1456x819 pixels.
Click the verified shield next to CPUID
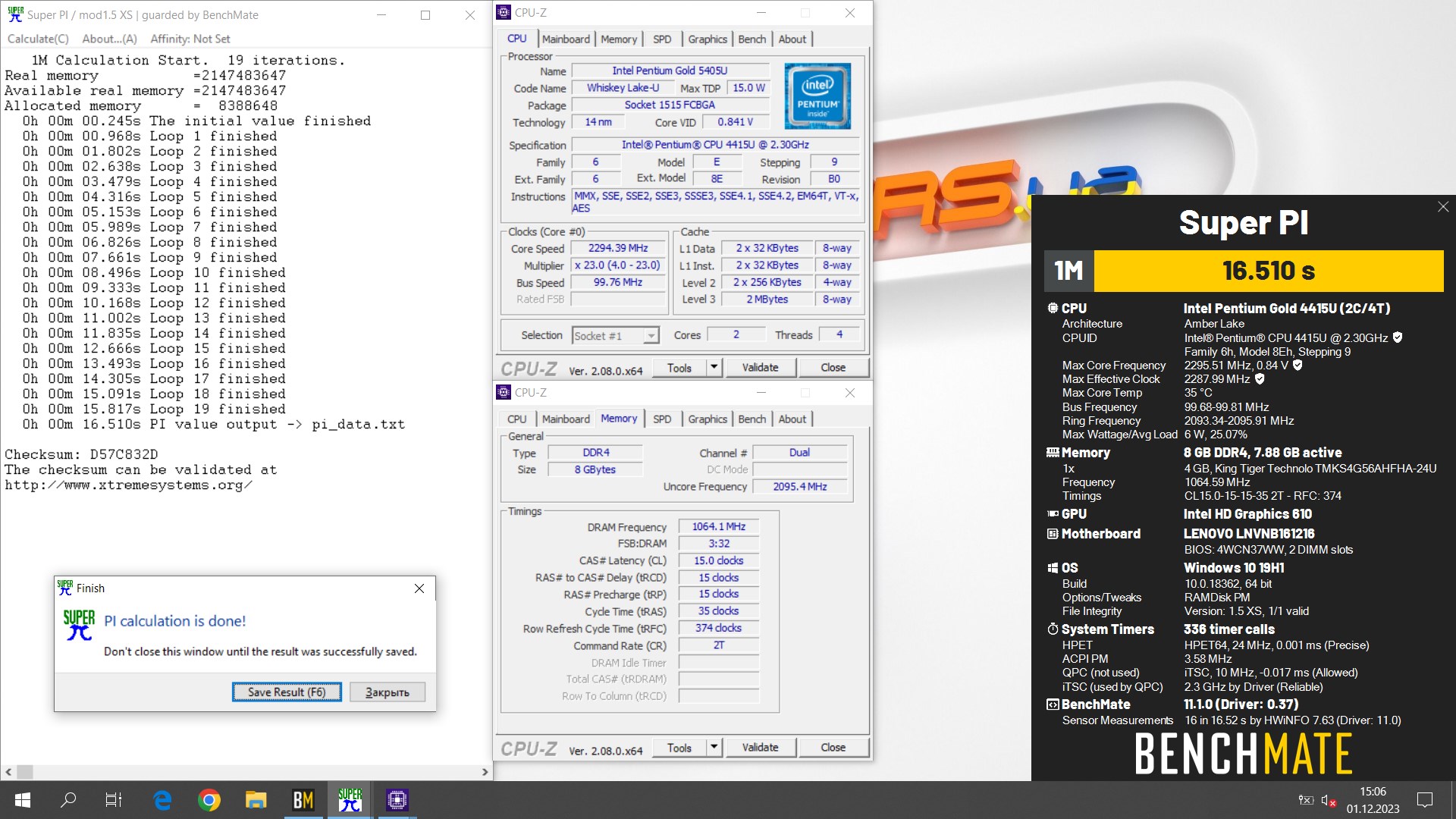tap(1398, 337)
